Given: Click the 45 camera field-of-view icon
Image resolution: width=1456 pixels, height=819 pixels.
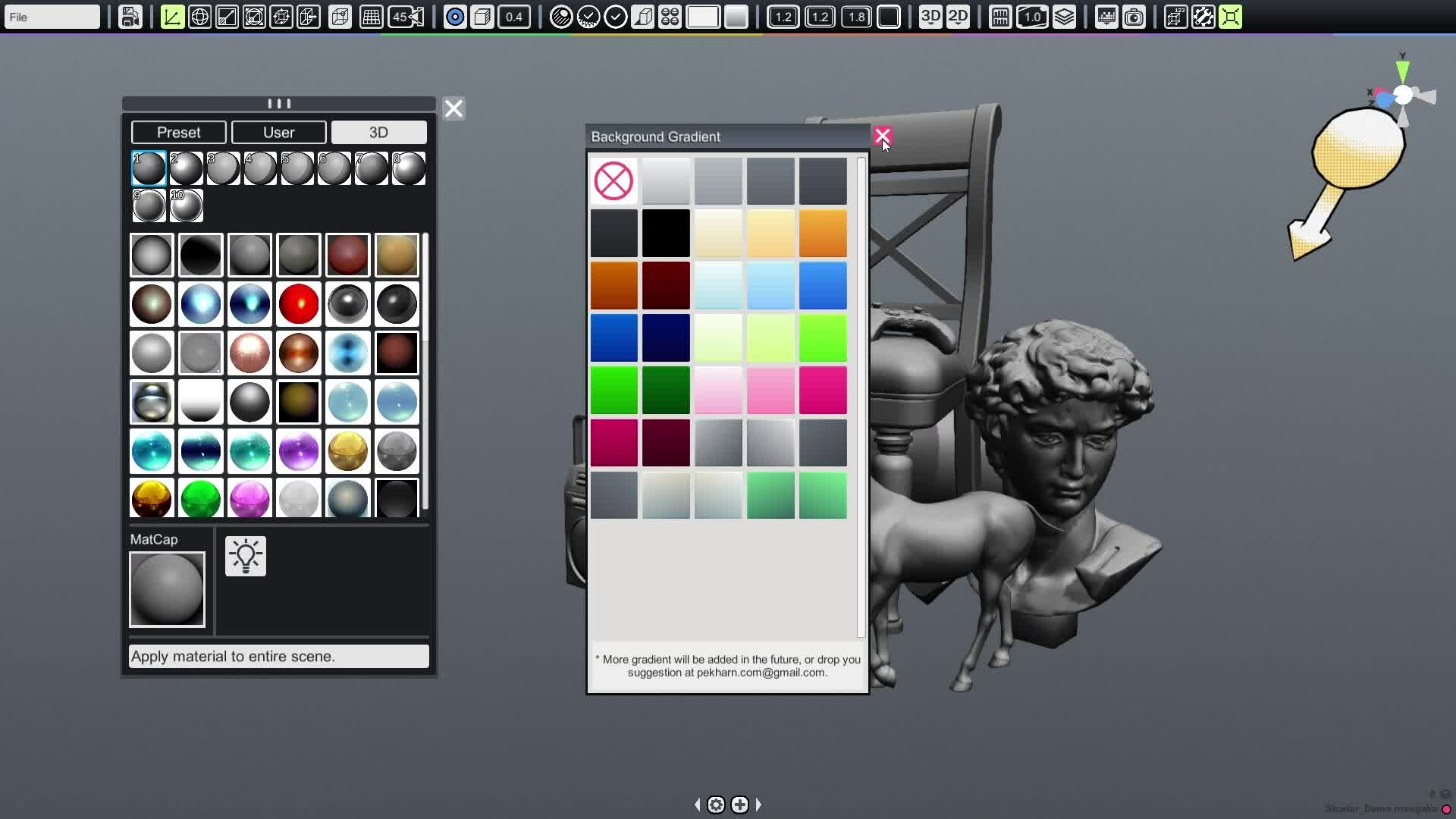Looking at the screenshot, I should 406,17.
